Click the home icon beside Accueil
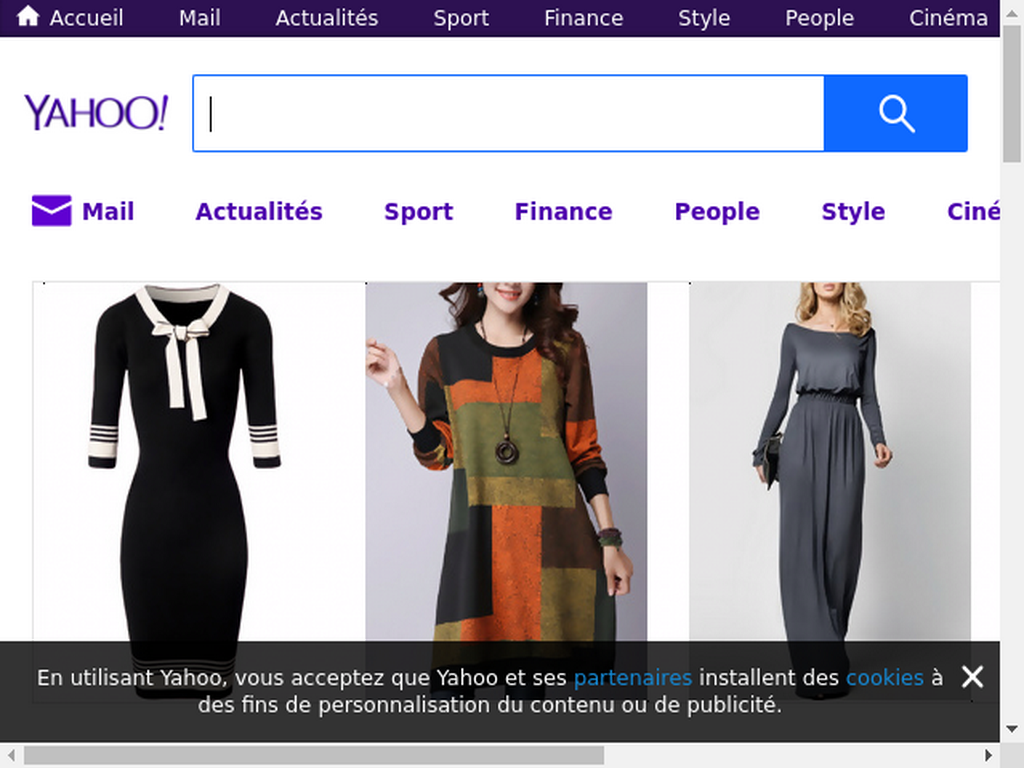The width and height of the screenshot is (1024, 768). coord(27,16)
